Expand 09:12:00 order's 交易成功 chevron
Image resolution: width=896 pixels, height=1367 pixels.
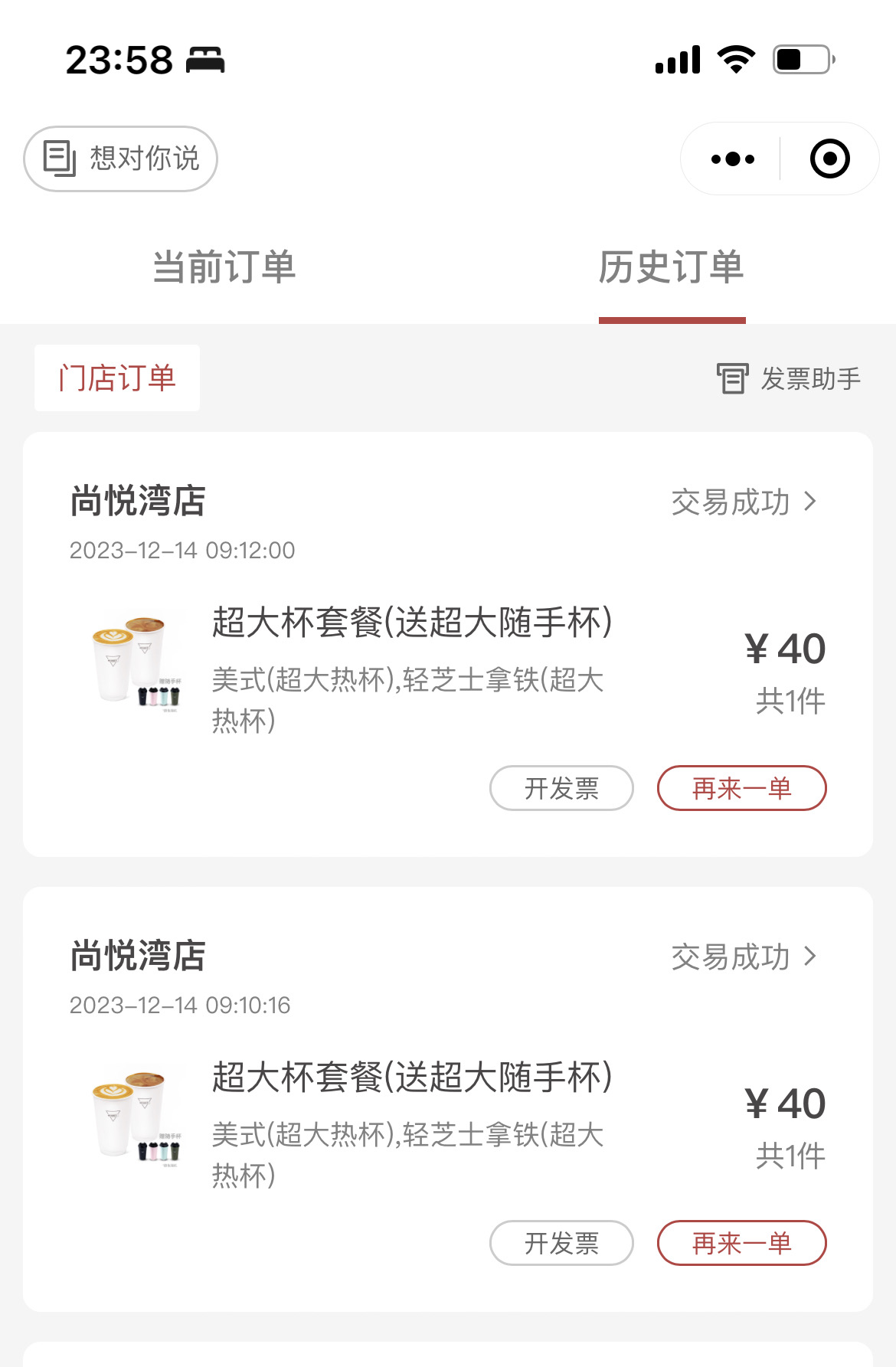(x=810, y=502)
